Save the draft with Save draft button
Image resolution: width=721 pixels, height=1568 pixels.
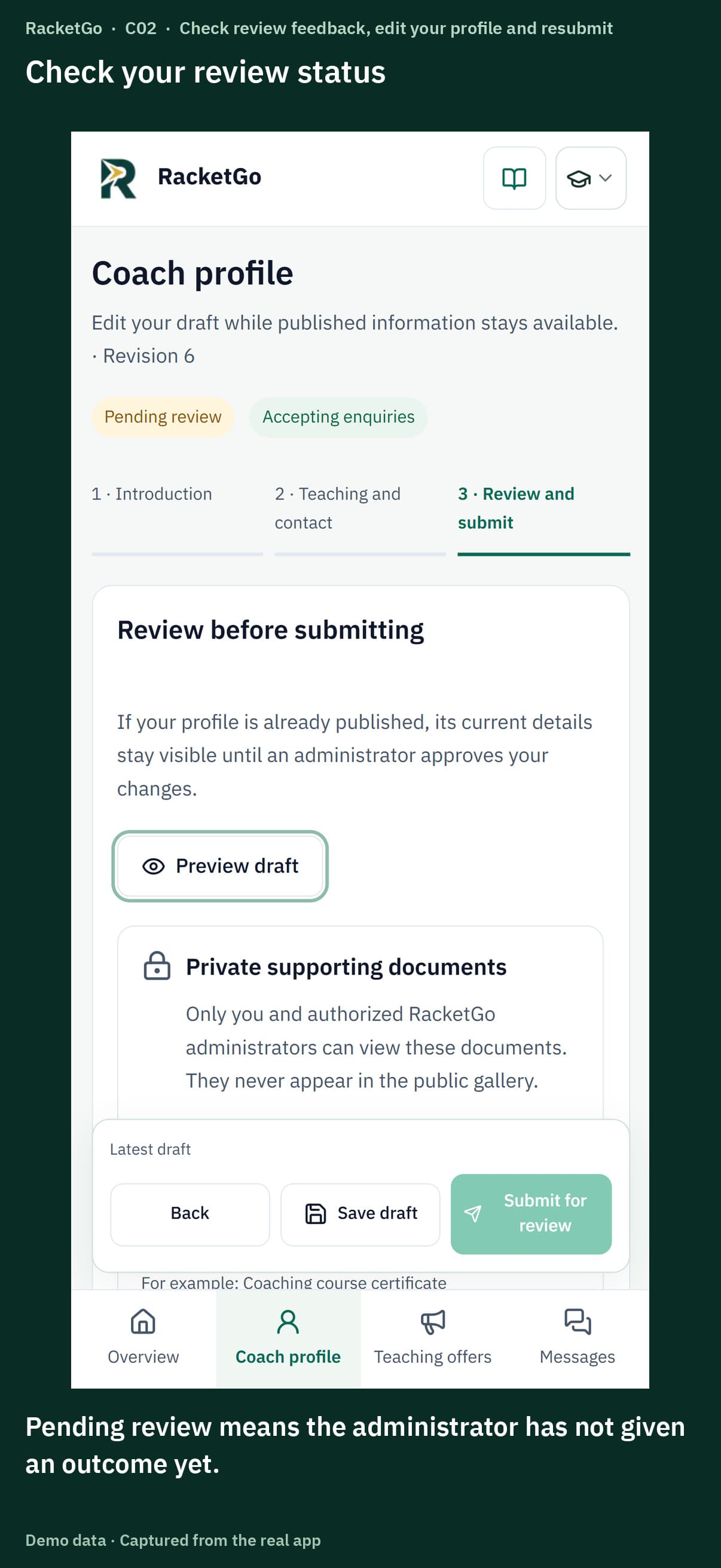point(360,1214)
